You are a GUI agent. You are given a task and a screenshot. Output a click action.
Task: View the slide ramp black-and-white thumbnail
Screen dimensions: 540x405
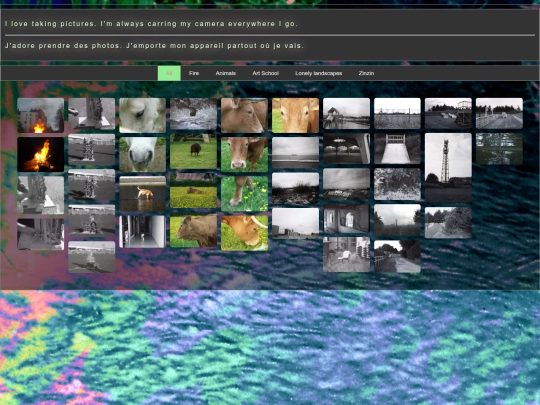(x=397, y=148)
